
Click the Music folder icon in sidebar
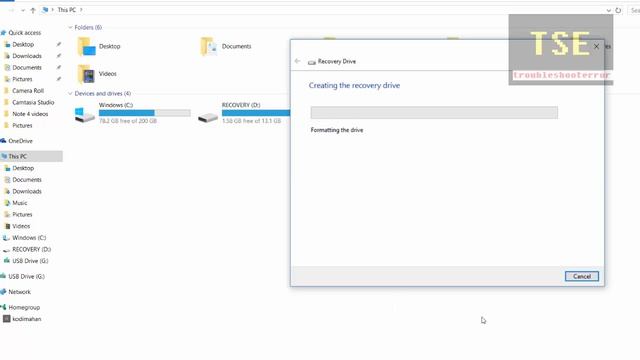[x=7, y=203]
